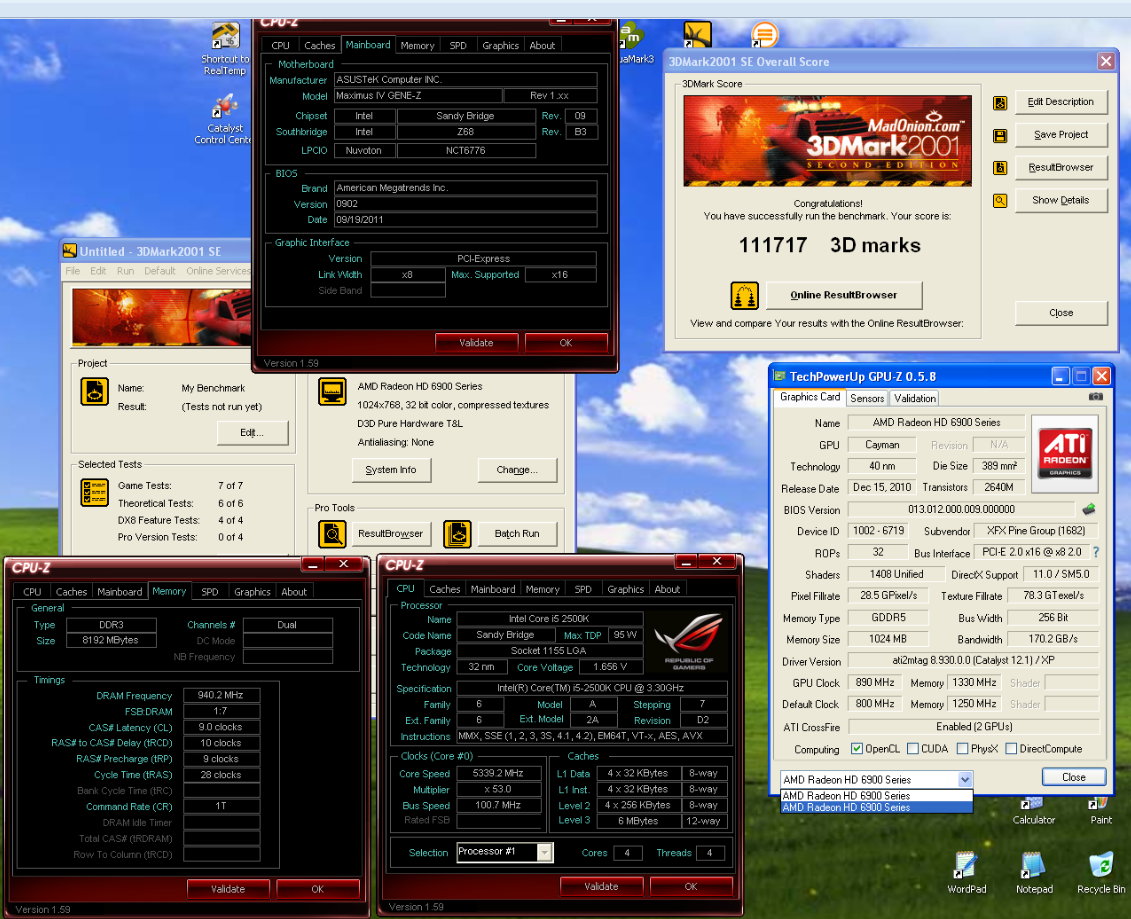The image size is (1131, 919).
Task: Click Validate in the CPU-Z Mainboard window
Action: [476, 343]
